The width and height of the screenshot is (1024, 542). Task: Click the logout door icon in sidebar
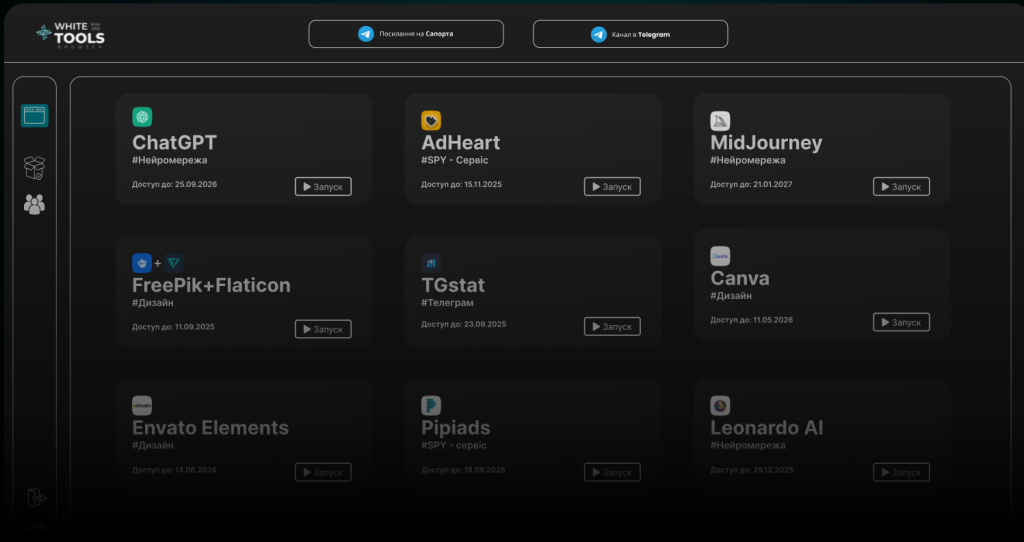[36, 498]
